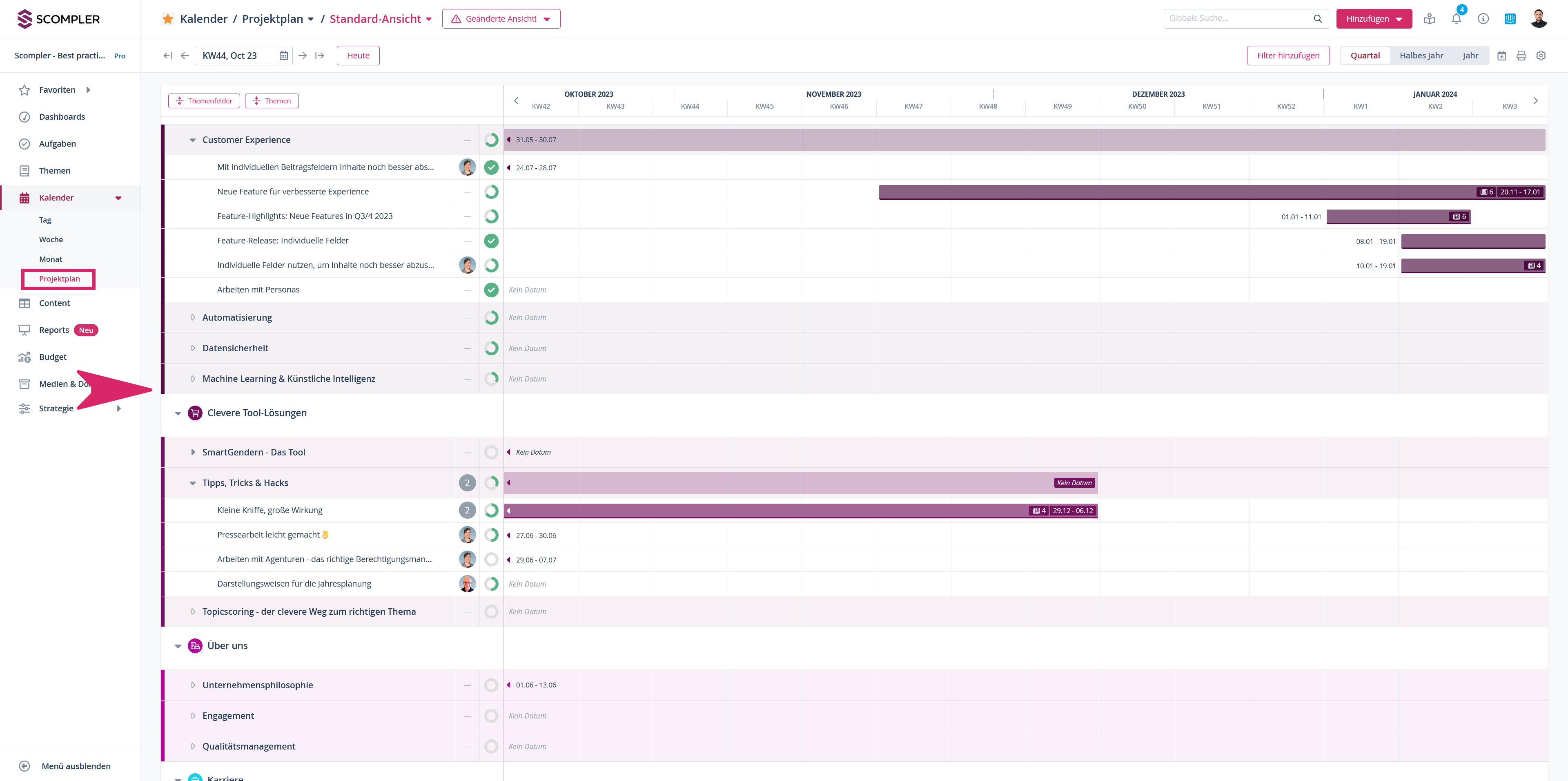Viewport: 1568px width, 781px height.
Task: Click the notifications bell icon
Action: [1456, 19]
